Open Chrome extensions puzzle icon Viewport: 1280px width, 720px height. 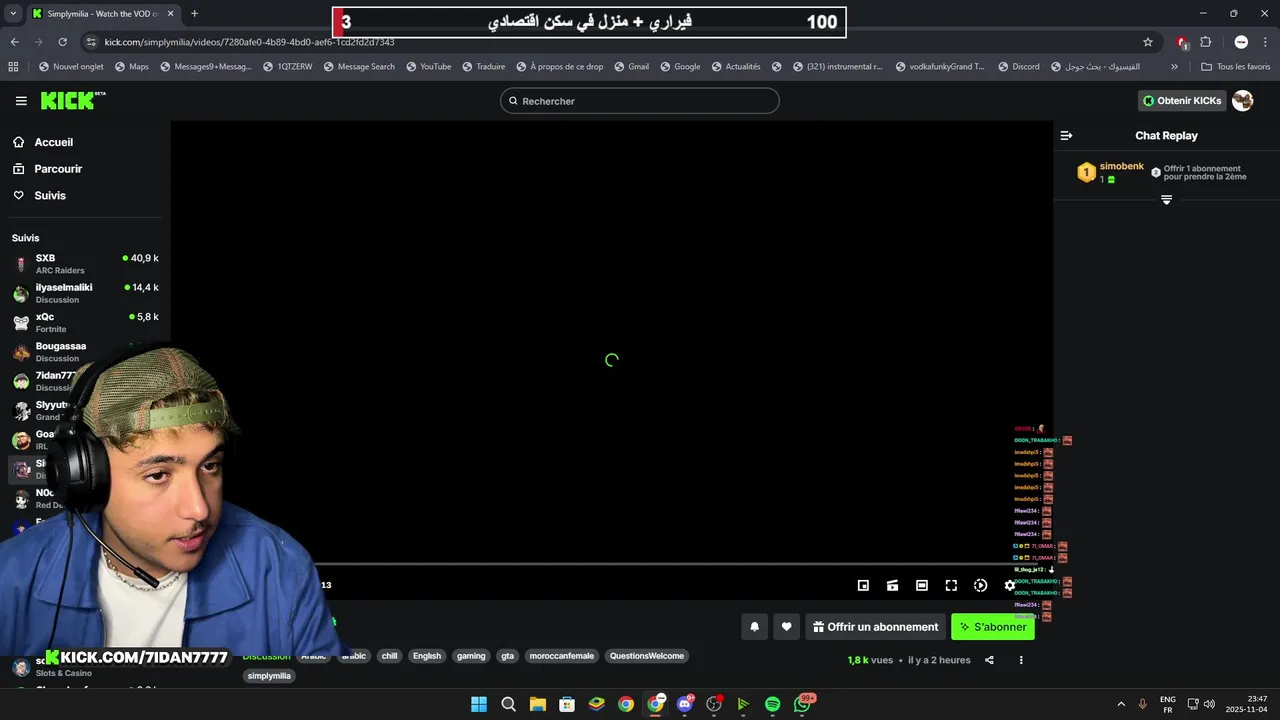1205,42
